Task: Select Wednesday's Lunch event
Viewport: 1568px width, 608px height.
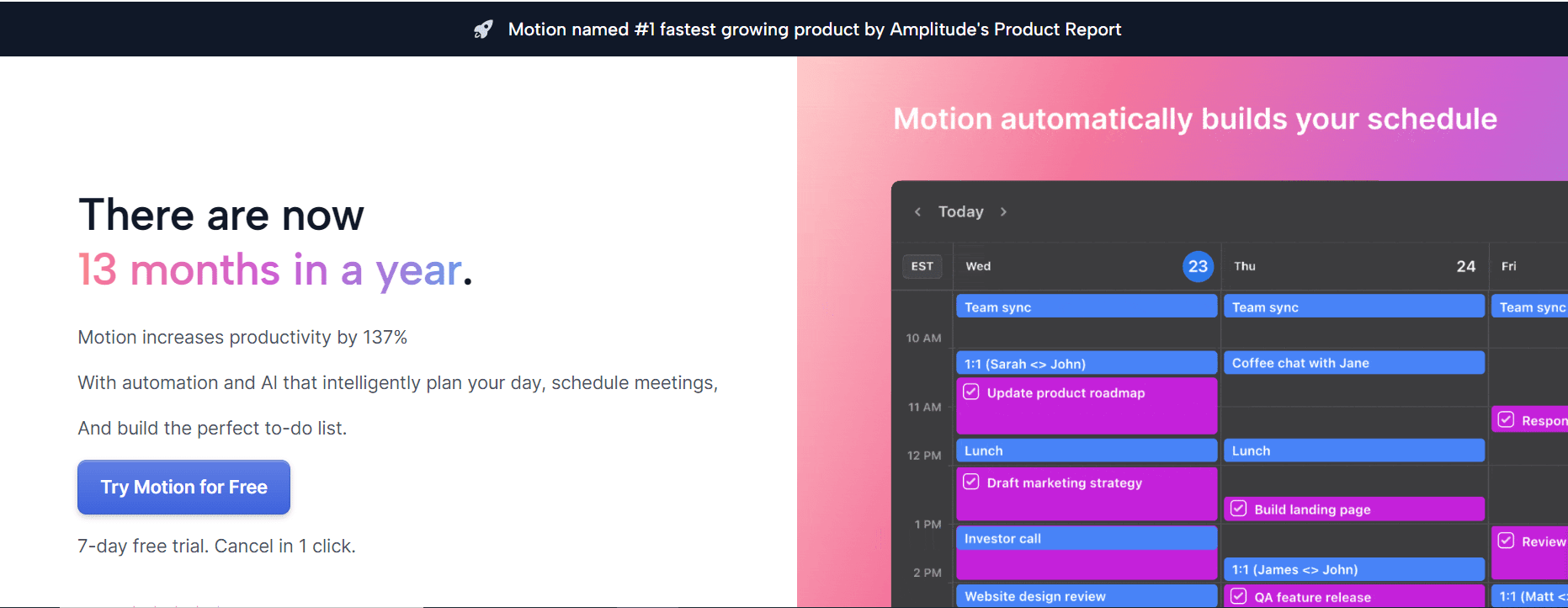Action: (1087, 451)
